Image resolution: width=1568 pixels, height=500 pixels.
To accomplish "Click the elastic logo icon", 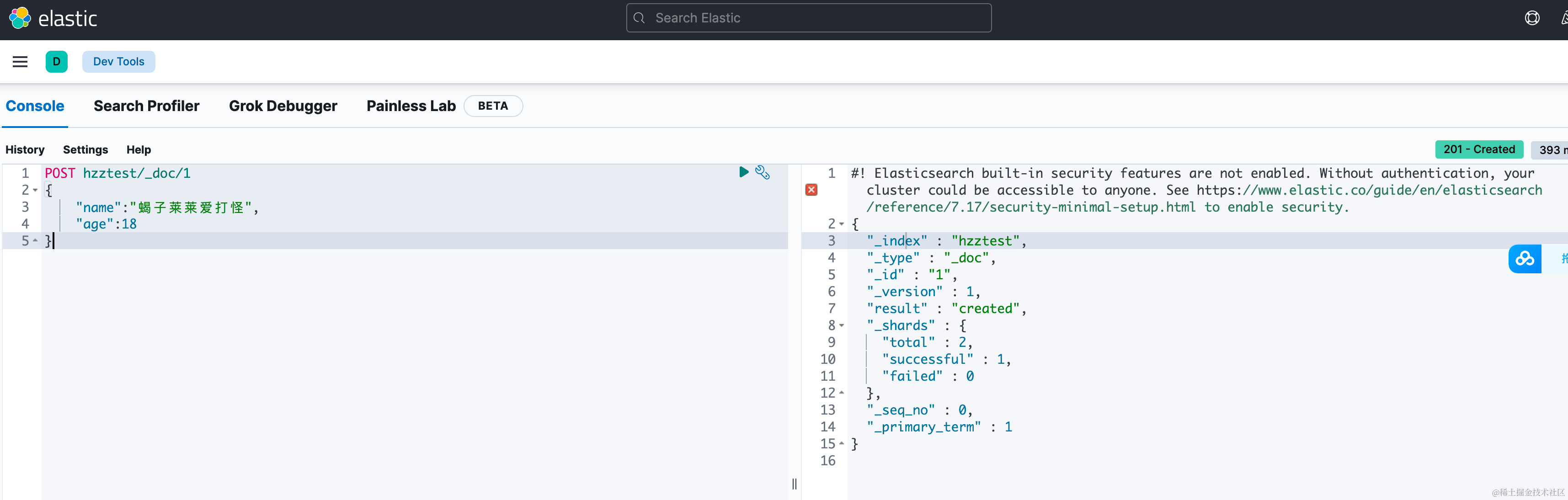I will coord(20,18).
